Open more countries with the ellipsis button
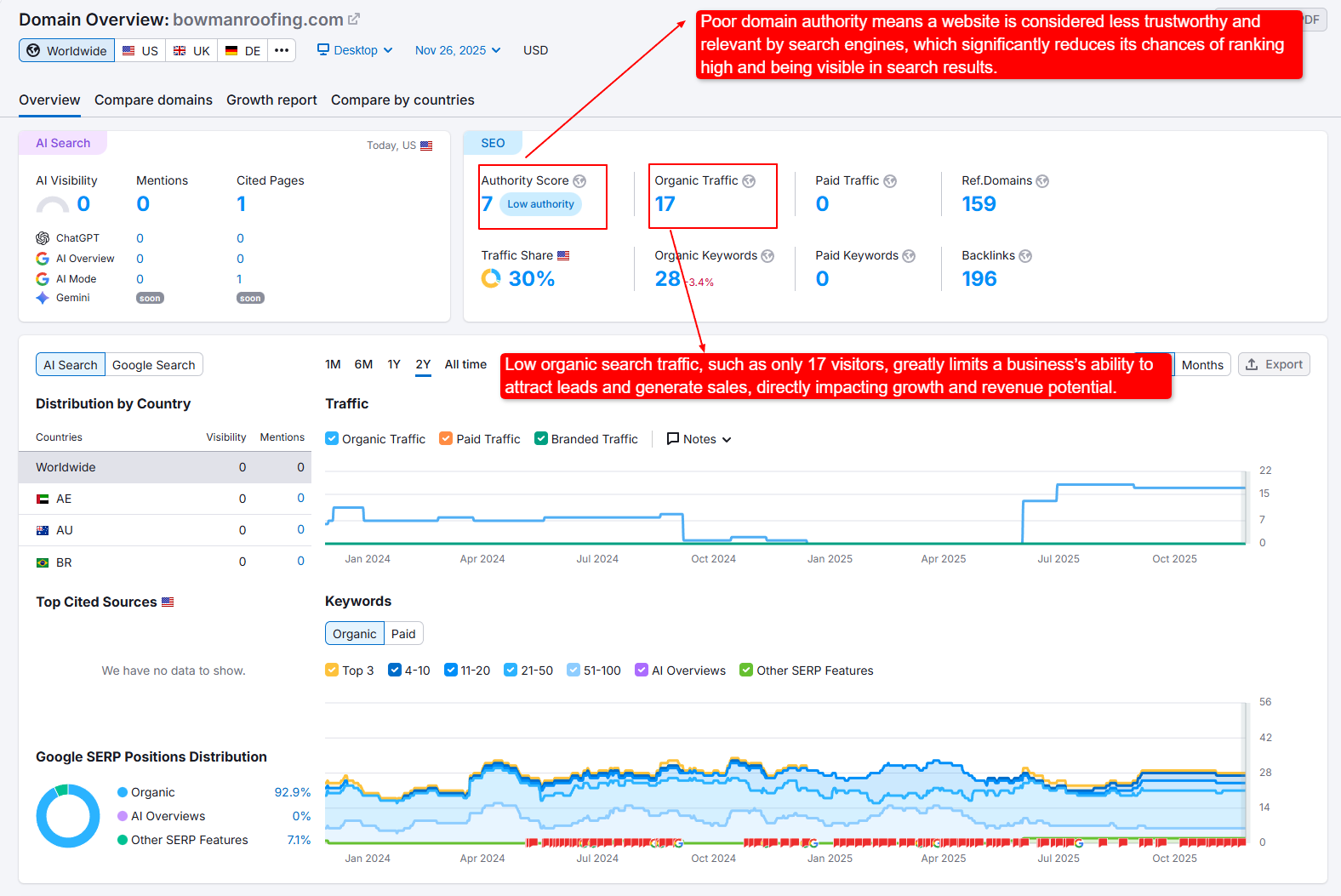This screenshot has width=1341, height=896. coord(282,50)
